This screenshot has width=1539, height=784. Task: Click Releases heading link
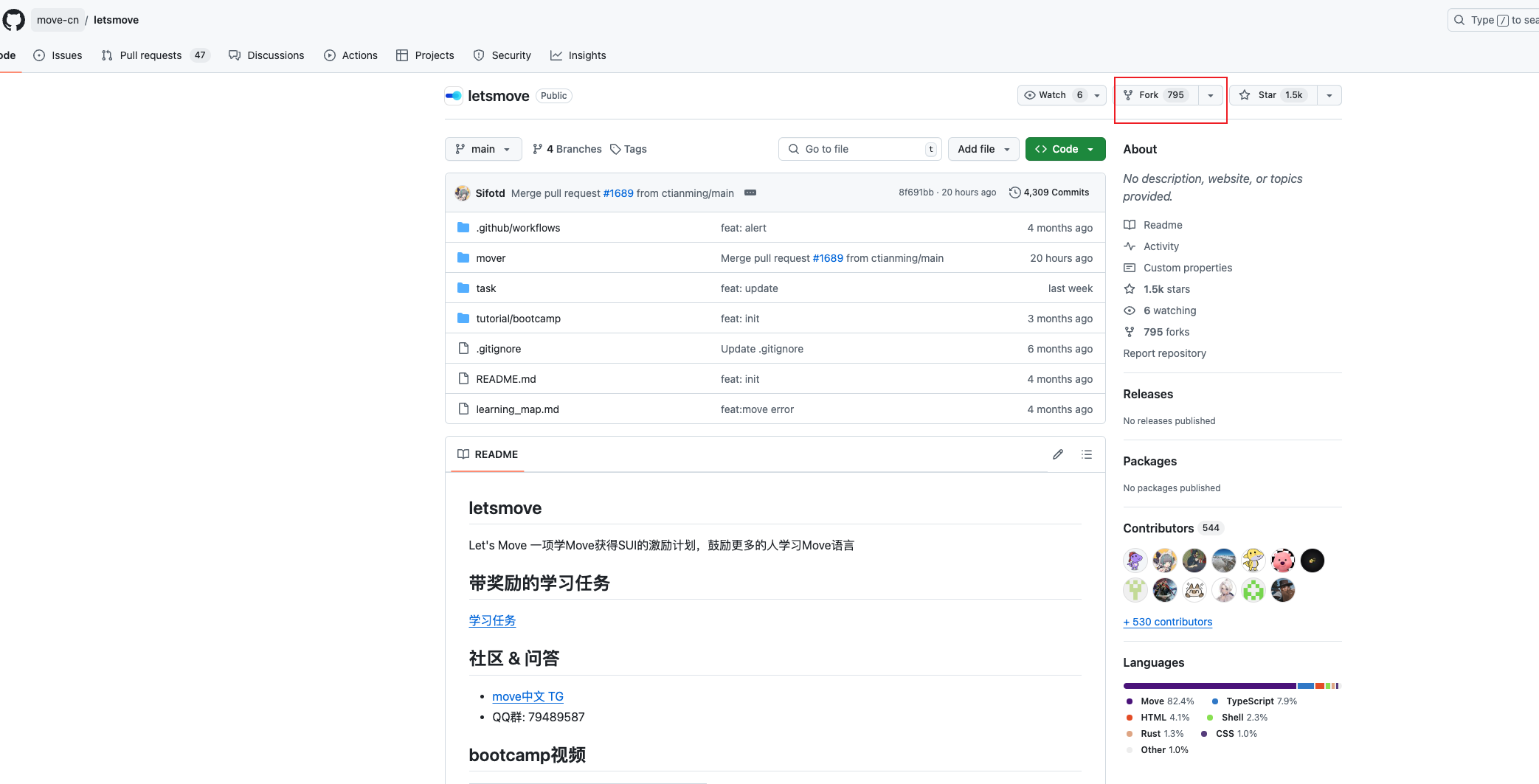tap(1148, 394)
